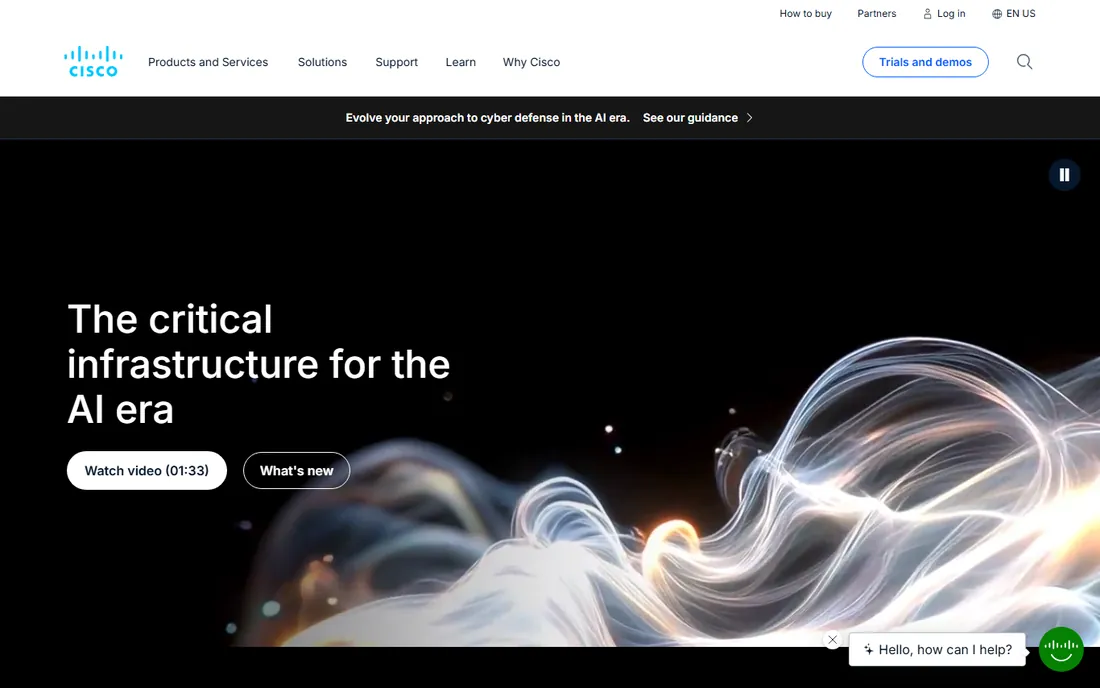Click the Log in link text

click(951, 13)
